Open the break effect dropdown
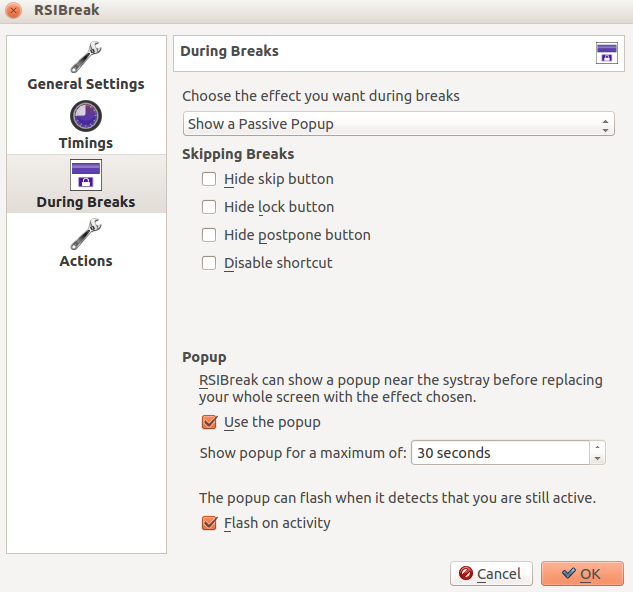 [399, 124]
